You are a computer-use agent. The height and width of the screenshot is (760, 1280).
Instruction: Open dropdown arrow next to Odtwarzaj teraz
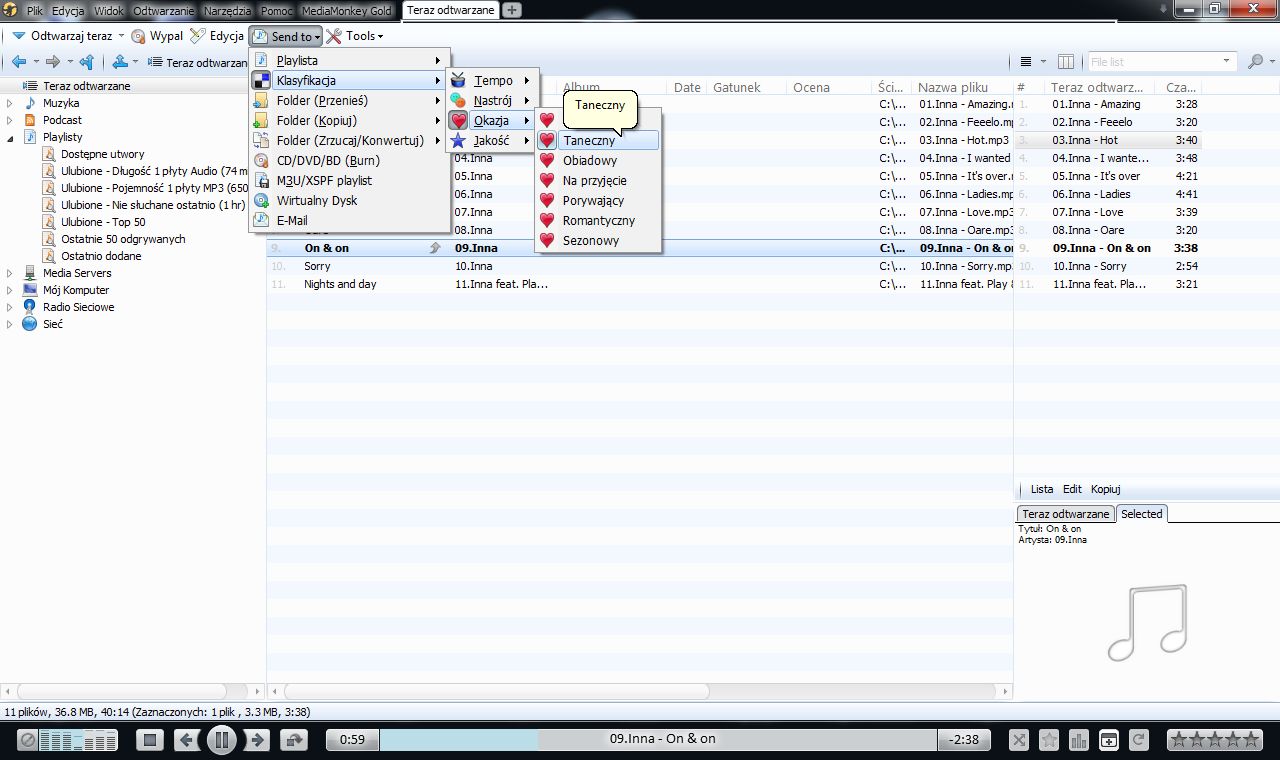click(x=121, y=36)
